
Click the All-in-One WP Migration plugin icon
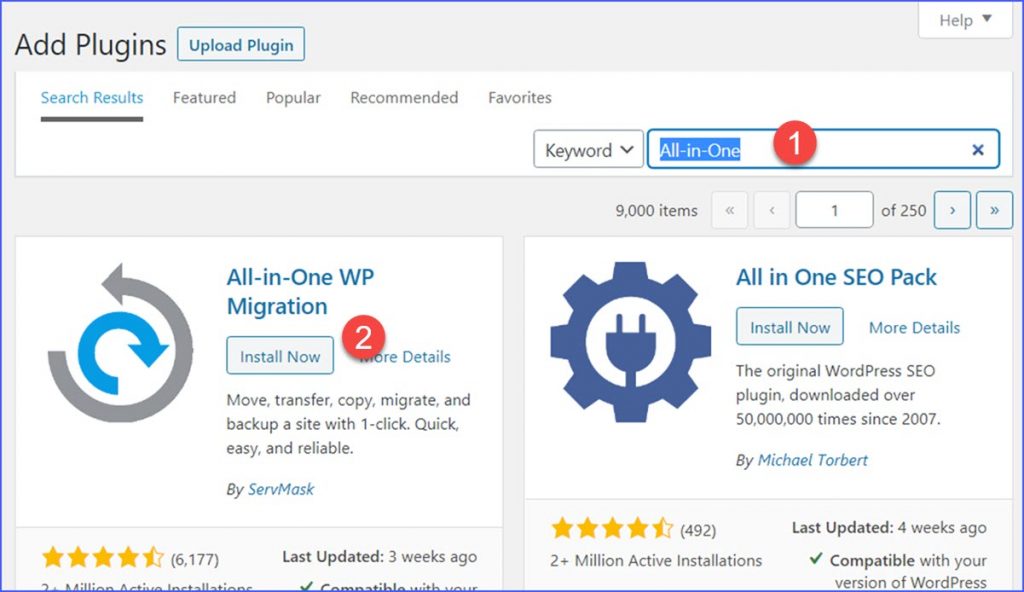120,343
